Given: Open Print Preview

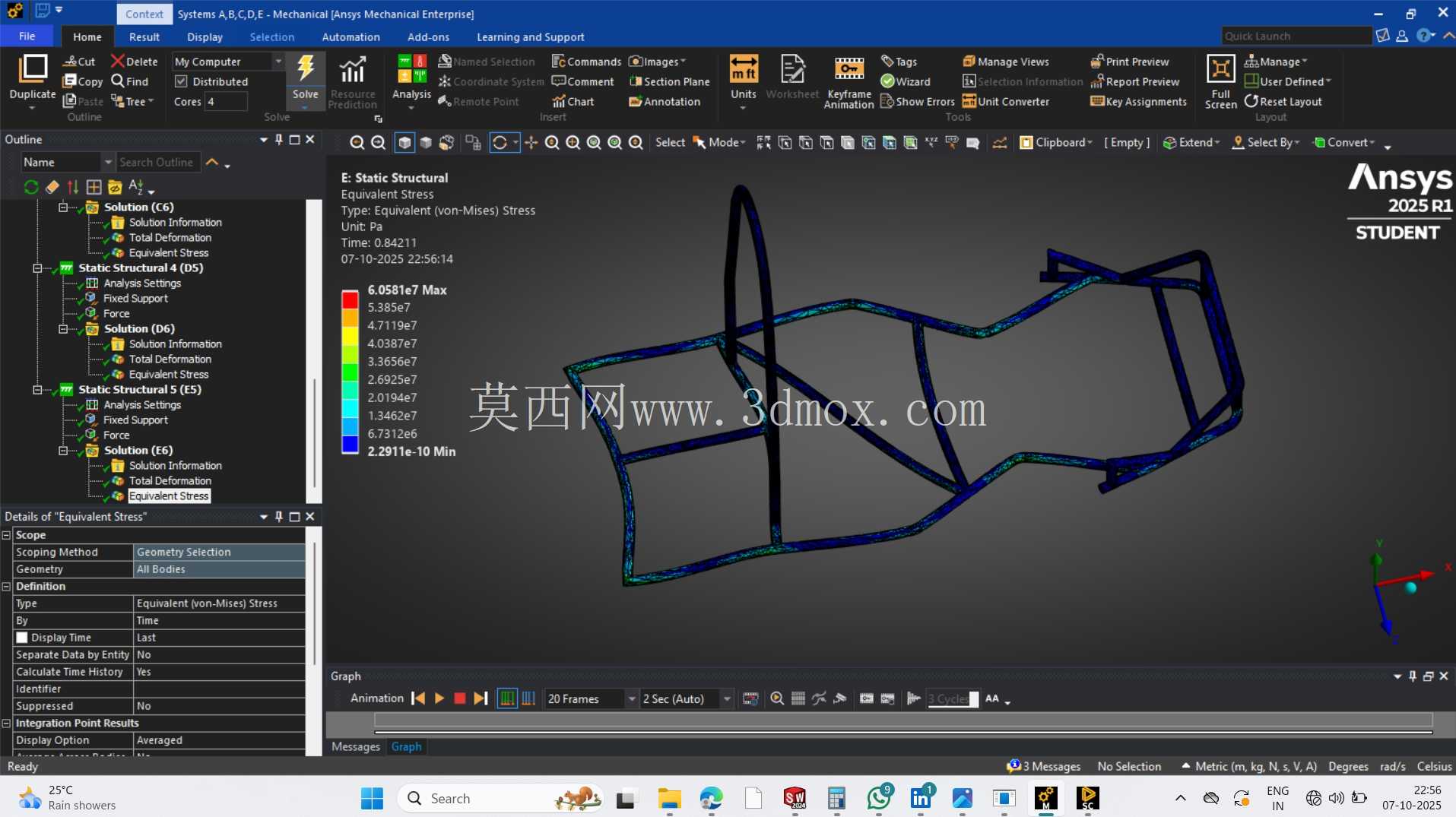Looking at the screenshot, I should [1130, 62].
